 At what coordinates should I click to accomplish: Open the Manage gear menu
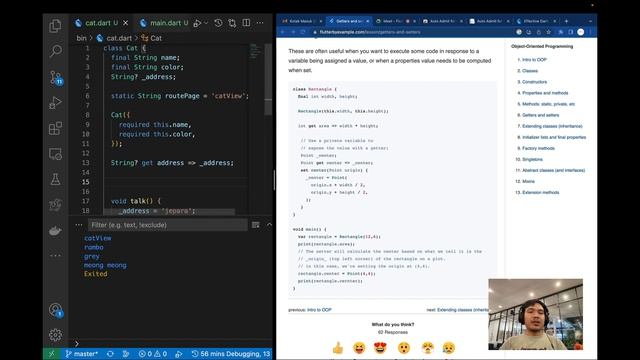pyautogui.click(x=56, y=335)
